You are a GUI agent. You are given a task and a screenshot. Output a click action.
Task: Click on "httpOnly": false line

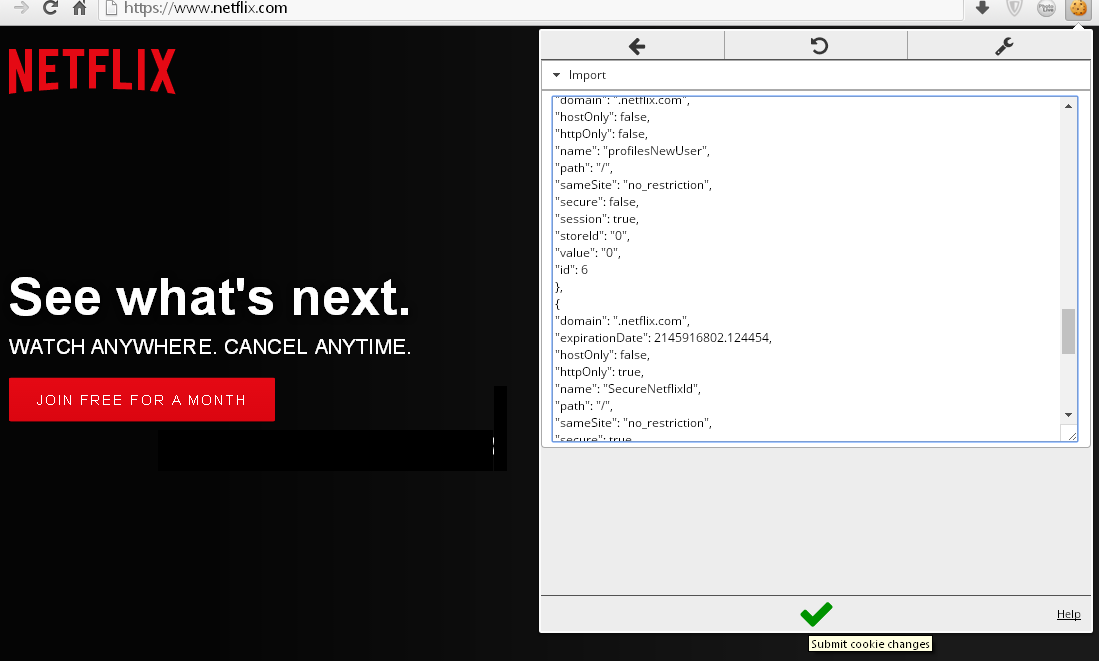(x=601, y=134)
